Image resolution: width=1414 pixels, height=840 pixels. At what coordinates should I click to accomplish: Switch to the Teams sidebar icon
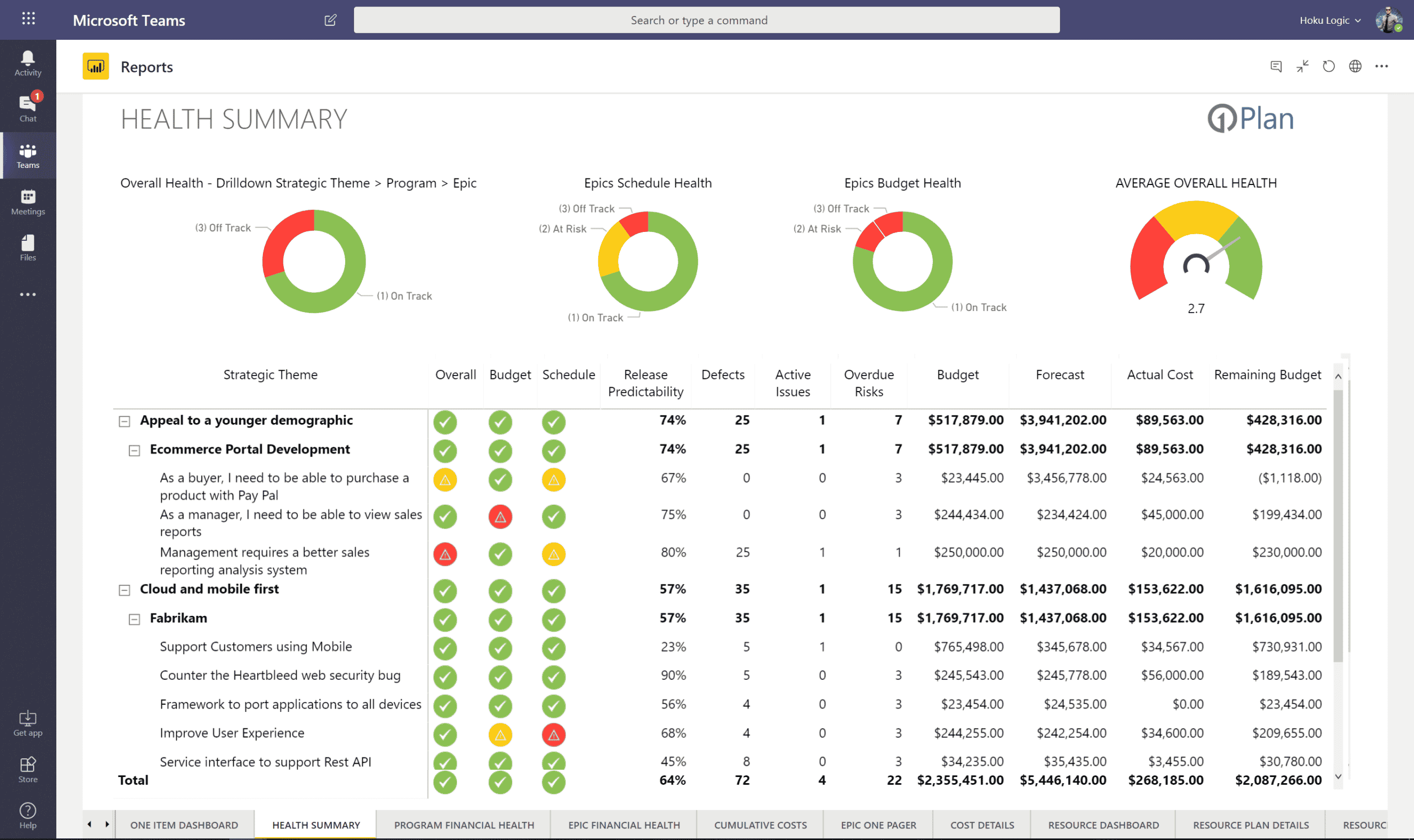pos(27,155)
